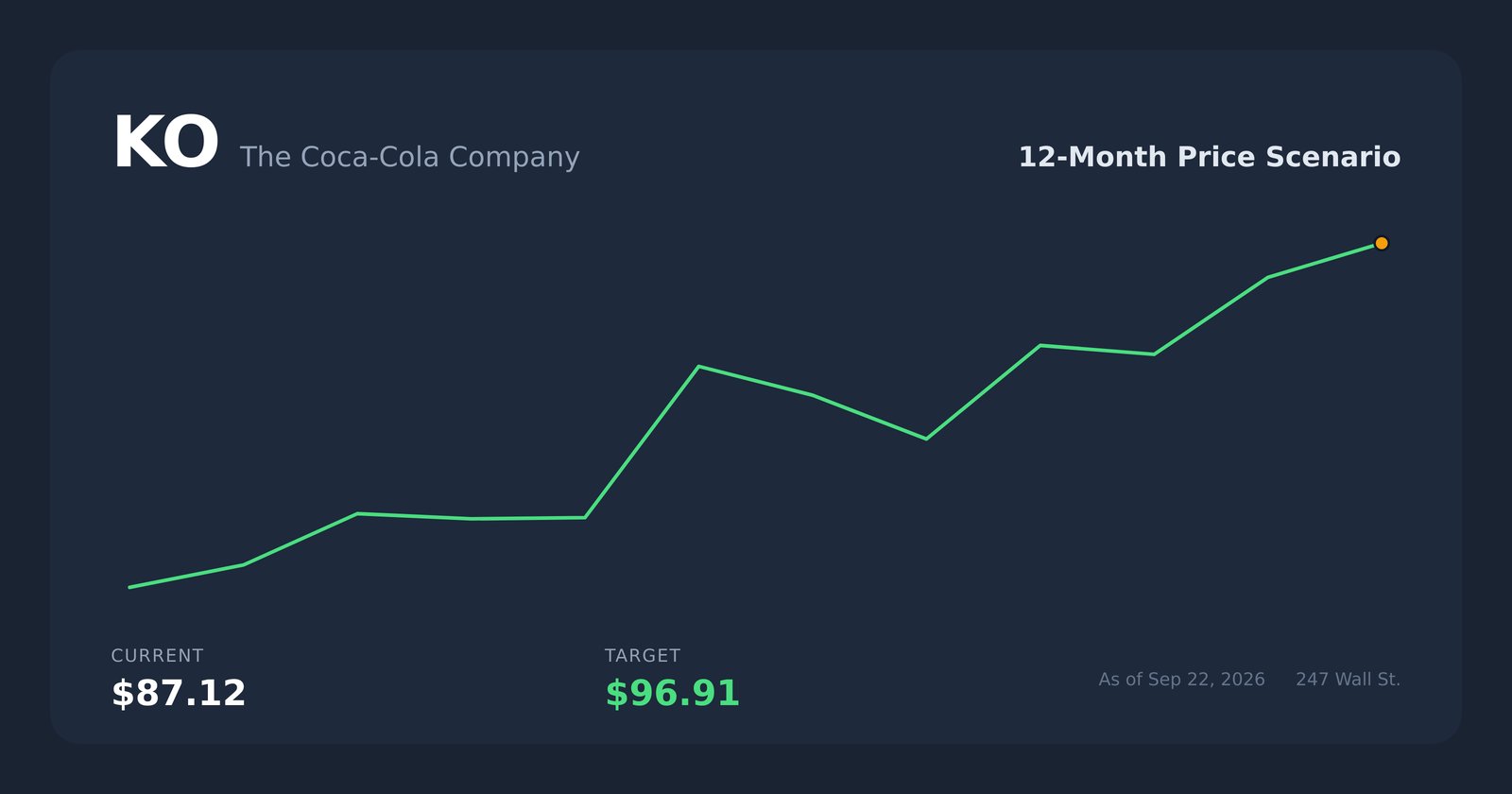Image resolution: width=1512 pixels, height=794 pixels.
Task: Click the dip after the mid-chart peak
Action: (926, 439)
